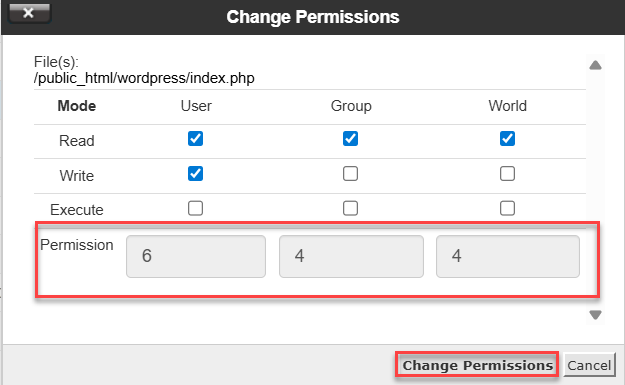Tick the Group Execute checkbox
Image resolution: width=625 pixels, height=385 pixels.
pyautogui.click(x=350, y=208)
